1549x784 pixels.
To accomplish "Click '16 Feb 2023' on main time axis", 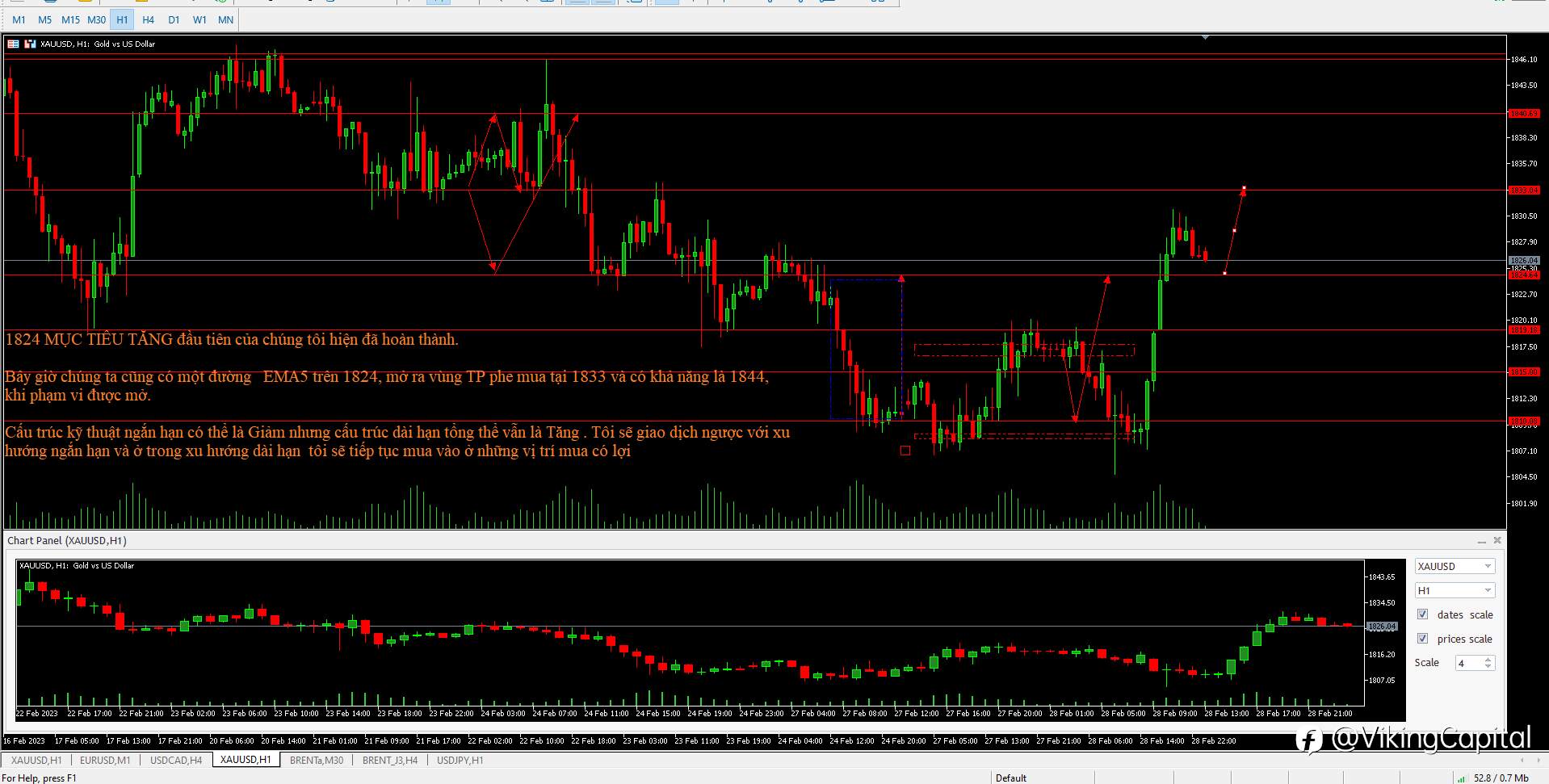I will pyautogui.click(x=24, y=740).
